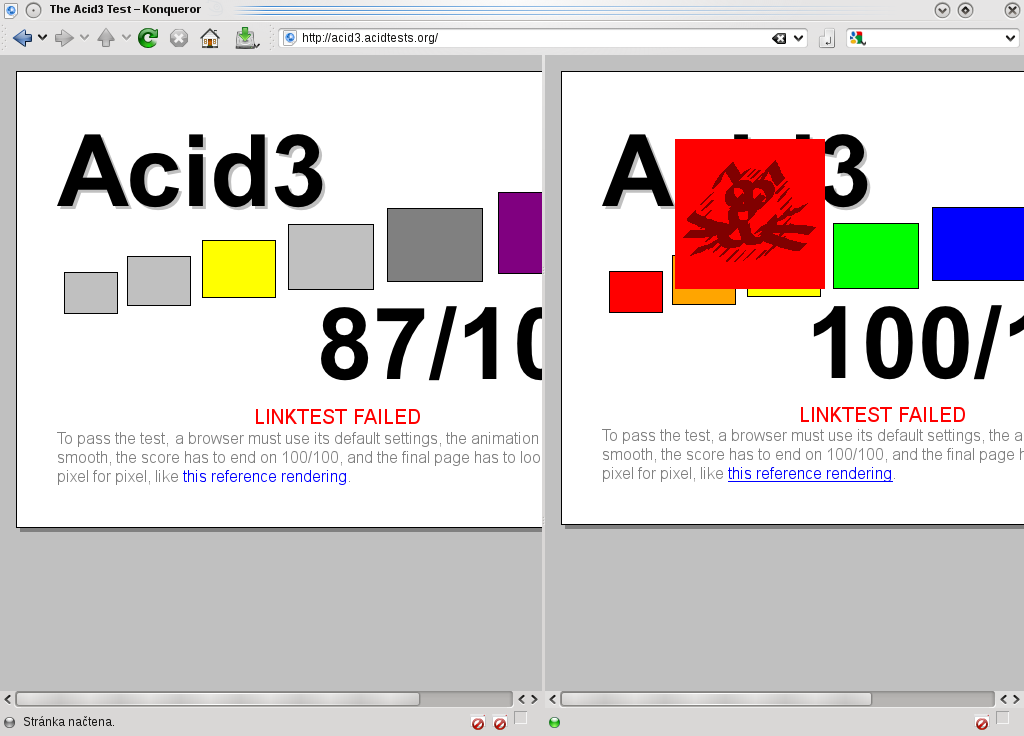This screenshot has height=736, width=1024.
Task: Click the maximize diamond title bar button
Action: click(x=965, y=10)
